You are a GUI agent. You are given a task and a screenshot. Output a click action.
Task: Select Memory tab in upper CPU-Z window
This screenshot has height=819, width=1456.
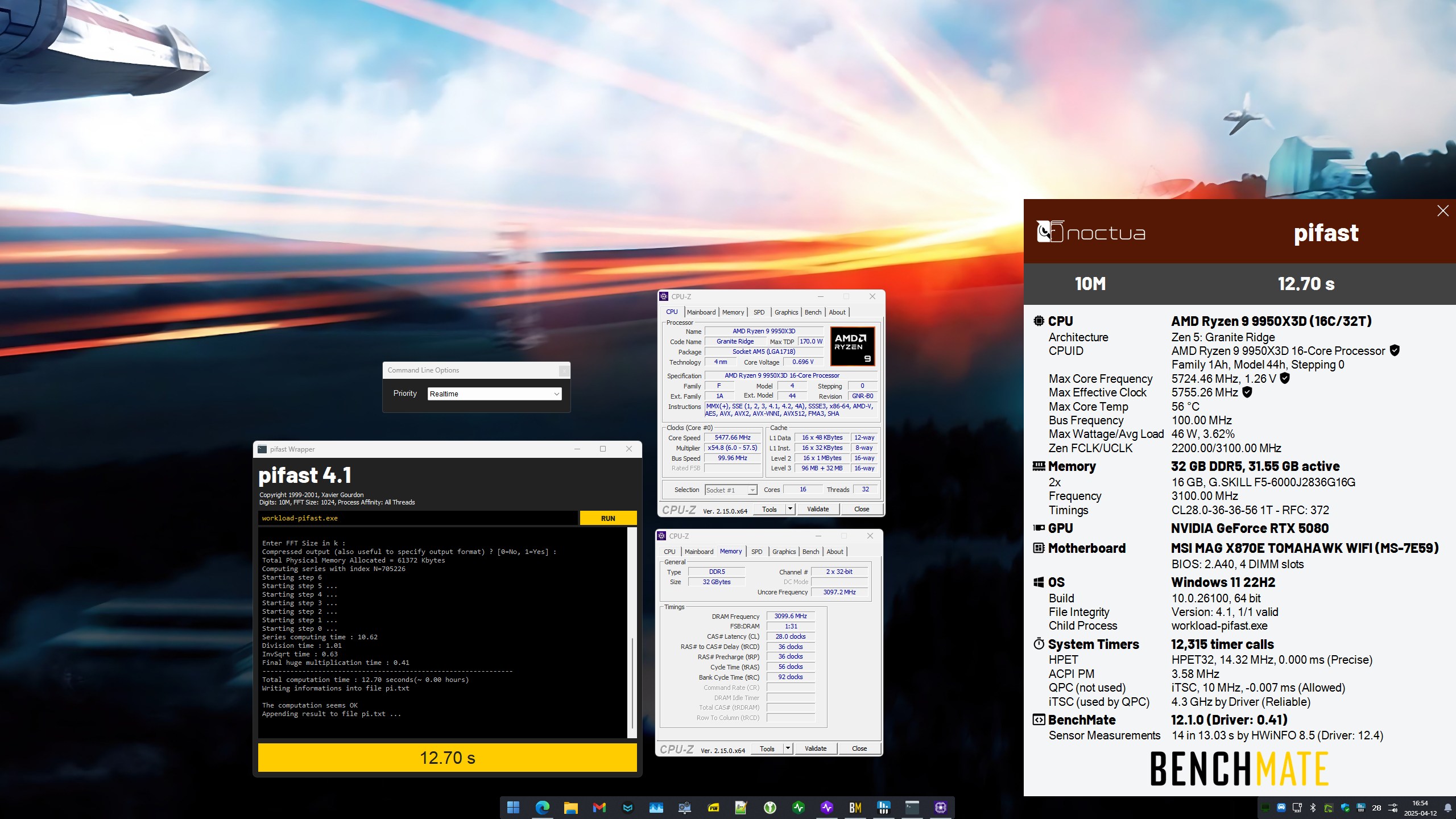[x=733, y=312]
